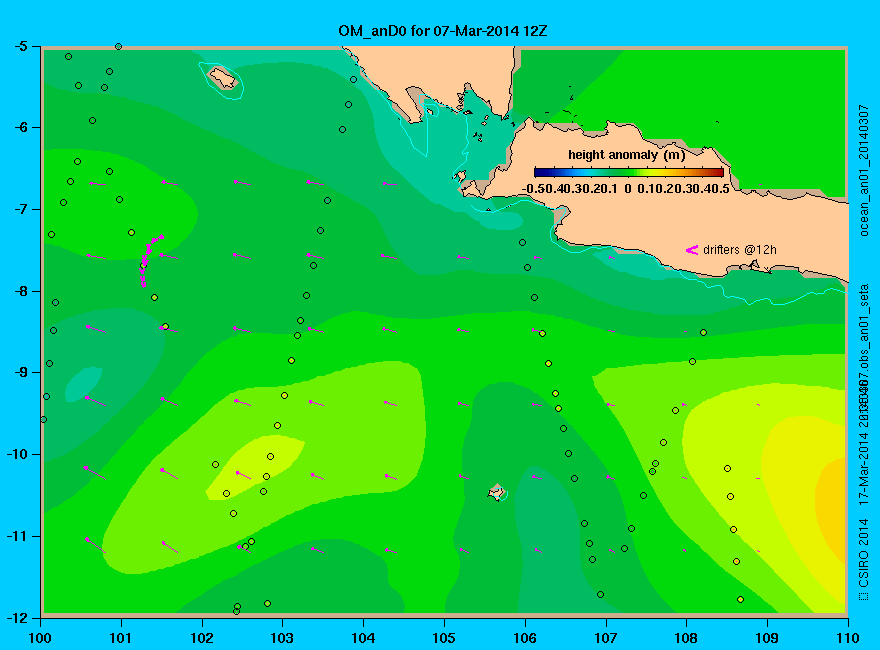Click the plot title OM_anD0 for 07-Mar-2014 12Z
This screenshot has width=880, height=650.
(x=442, y=31)
